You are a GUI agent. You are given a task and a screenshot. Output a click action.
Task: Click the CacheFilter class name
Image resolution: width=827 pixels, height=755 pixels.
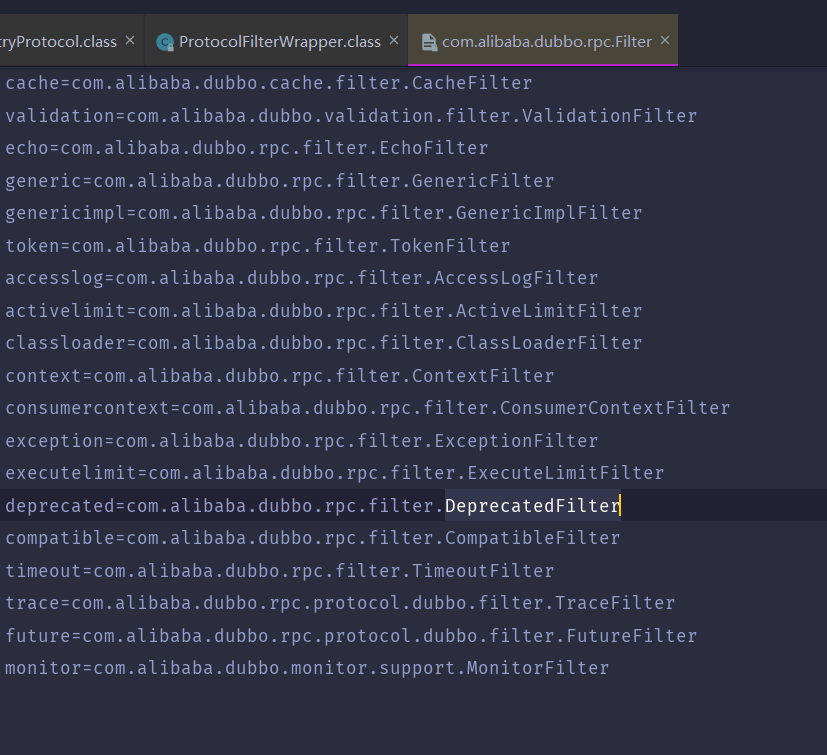[472, 83]
